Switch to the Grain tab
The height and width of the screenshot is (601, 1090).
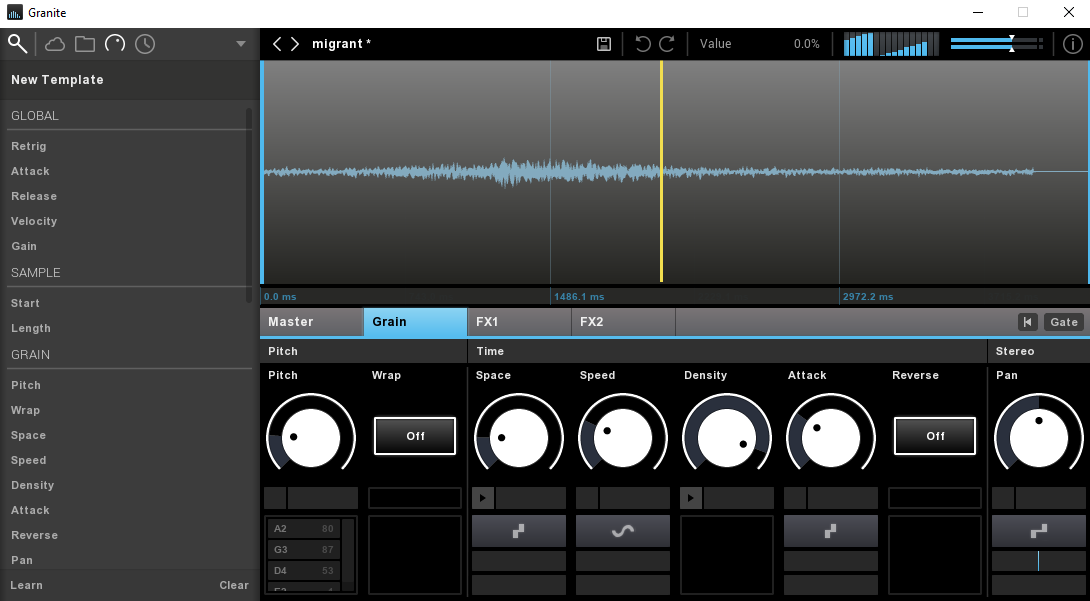[416, 322]
